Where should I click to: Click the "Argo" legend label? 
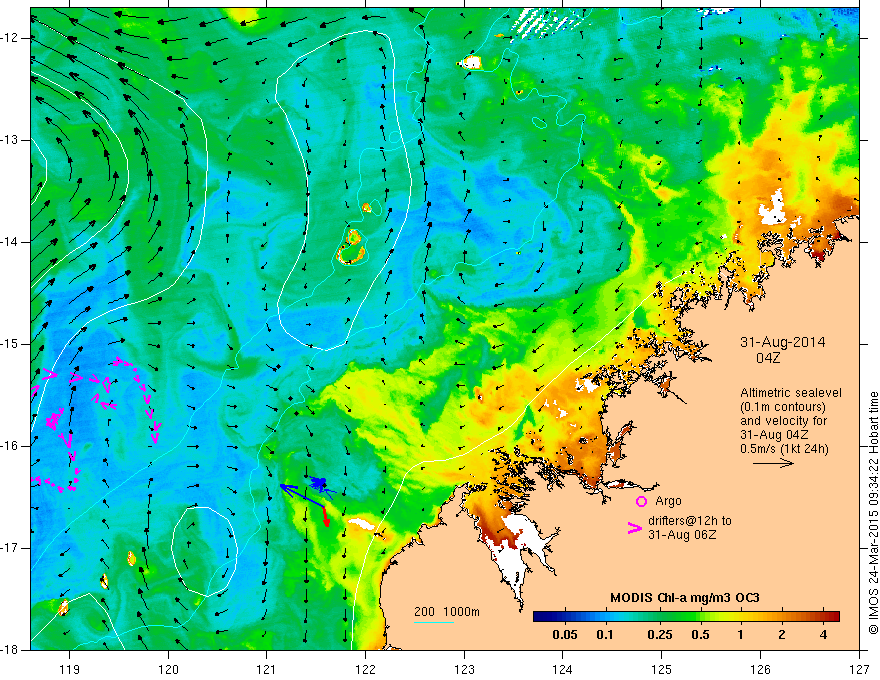(x=668, y=501)
